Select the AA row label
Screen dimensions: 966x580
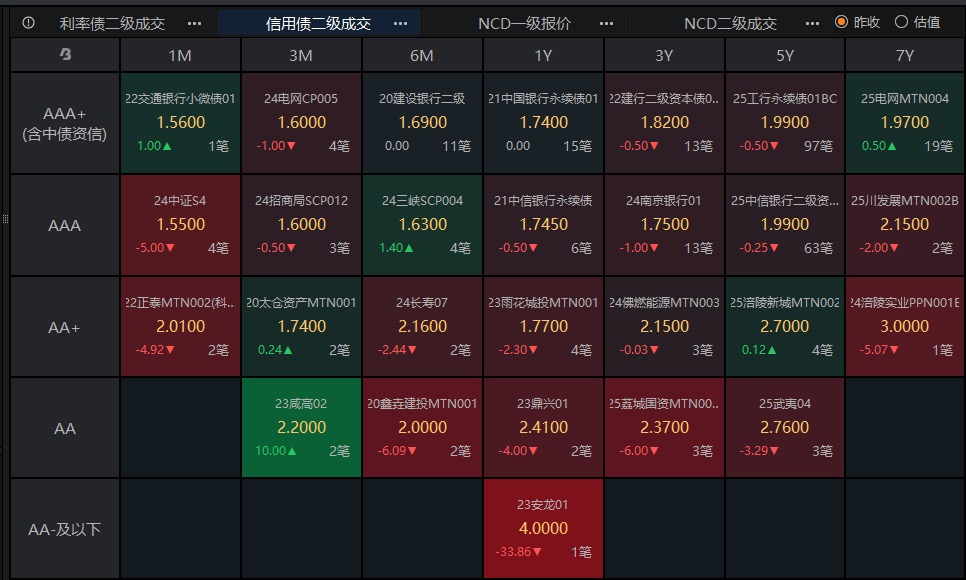point(65,428)
